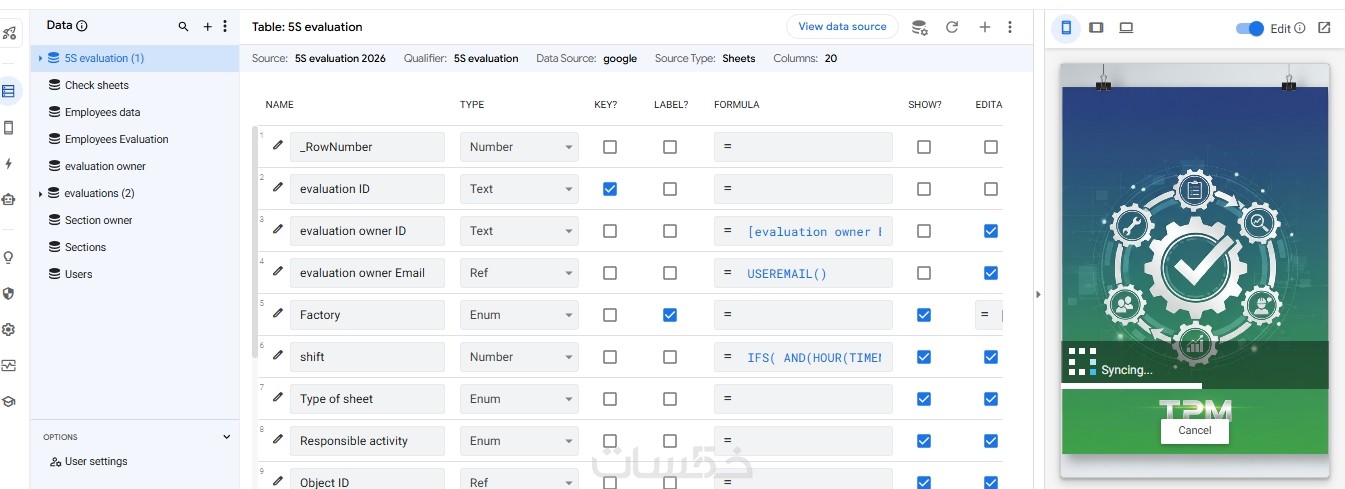Open the type dropdown for shift column
This screenshot has height=489, width=1345.
pos(519,357)
